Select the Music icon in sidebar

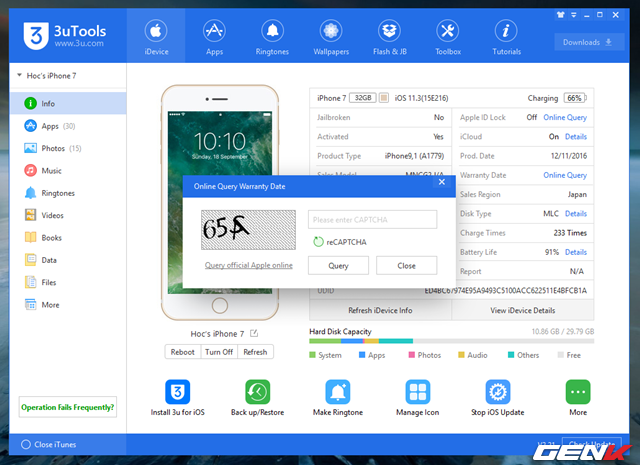[x=31, y=170]
